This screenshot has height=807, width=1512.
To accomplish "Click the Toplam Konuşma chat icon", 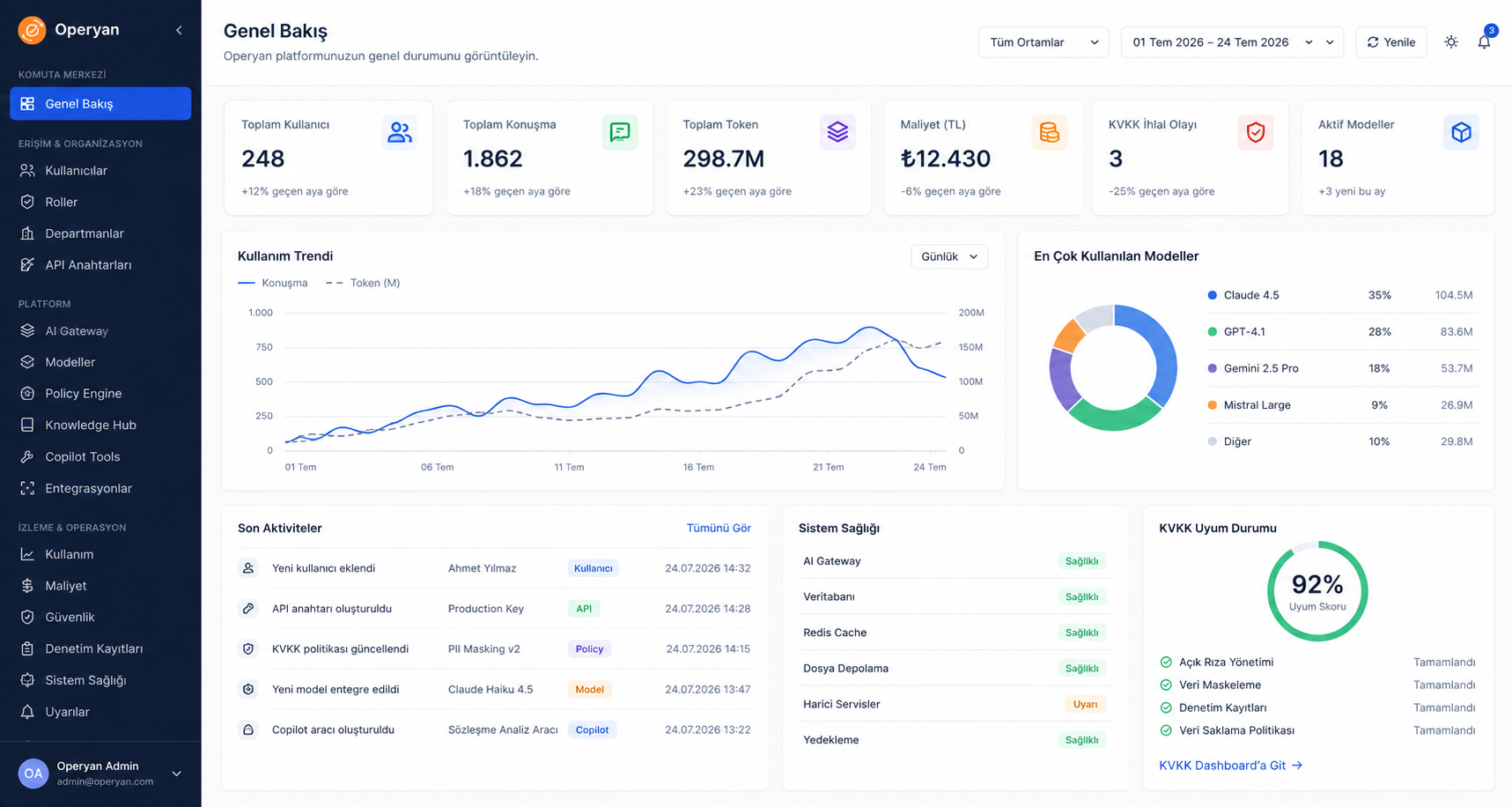I will pyautogui.click(x=620, y=132).
